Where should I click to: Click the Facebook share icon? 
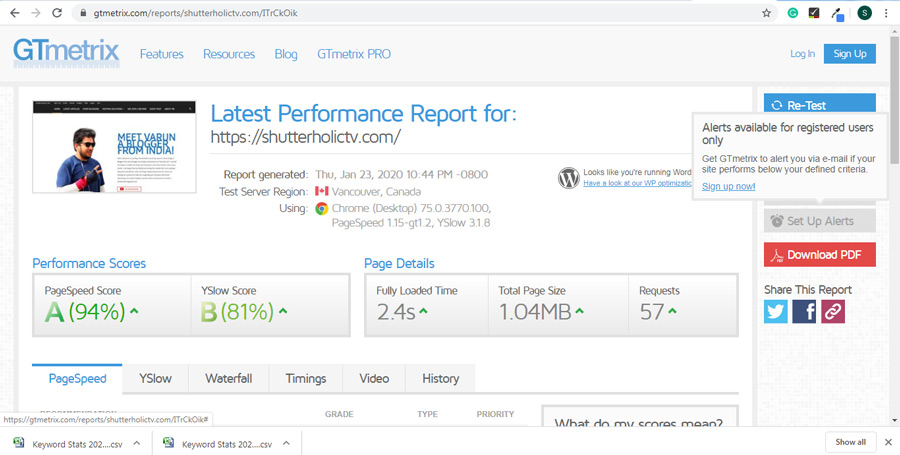coord(804,312)
